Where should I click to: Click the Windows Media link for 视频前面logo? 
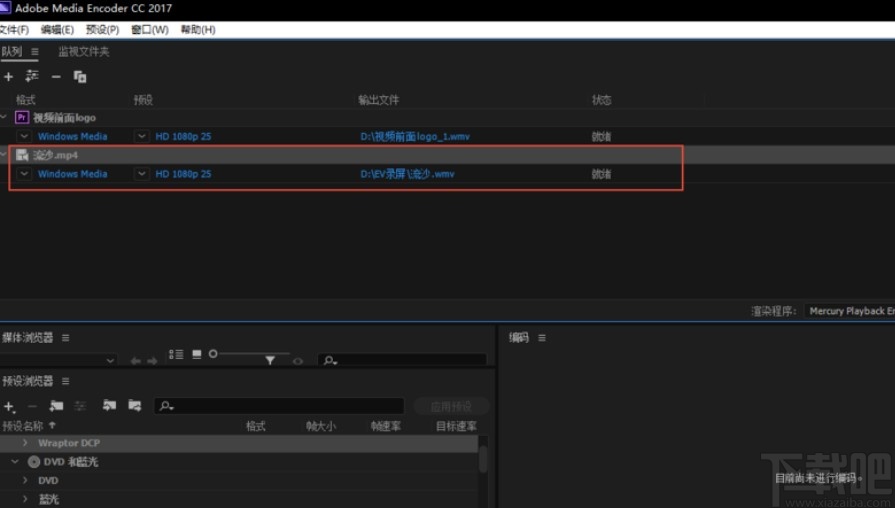pos(72,136)
